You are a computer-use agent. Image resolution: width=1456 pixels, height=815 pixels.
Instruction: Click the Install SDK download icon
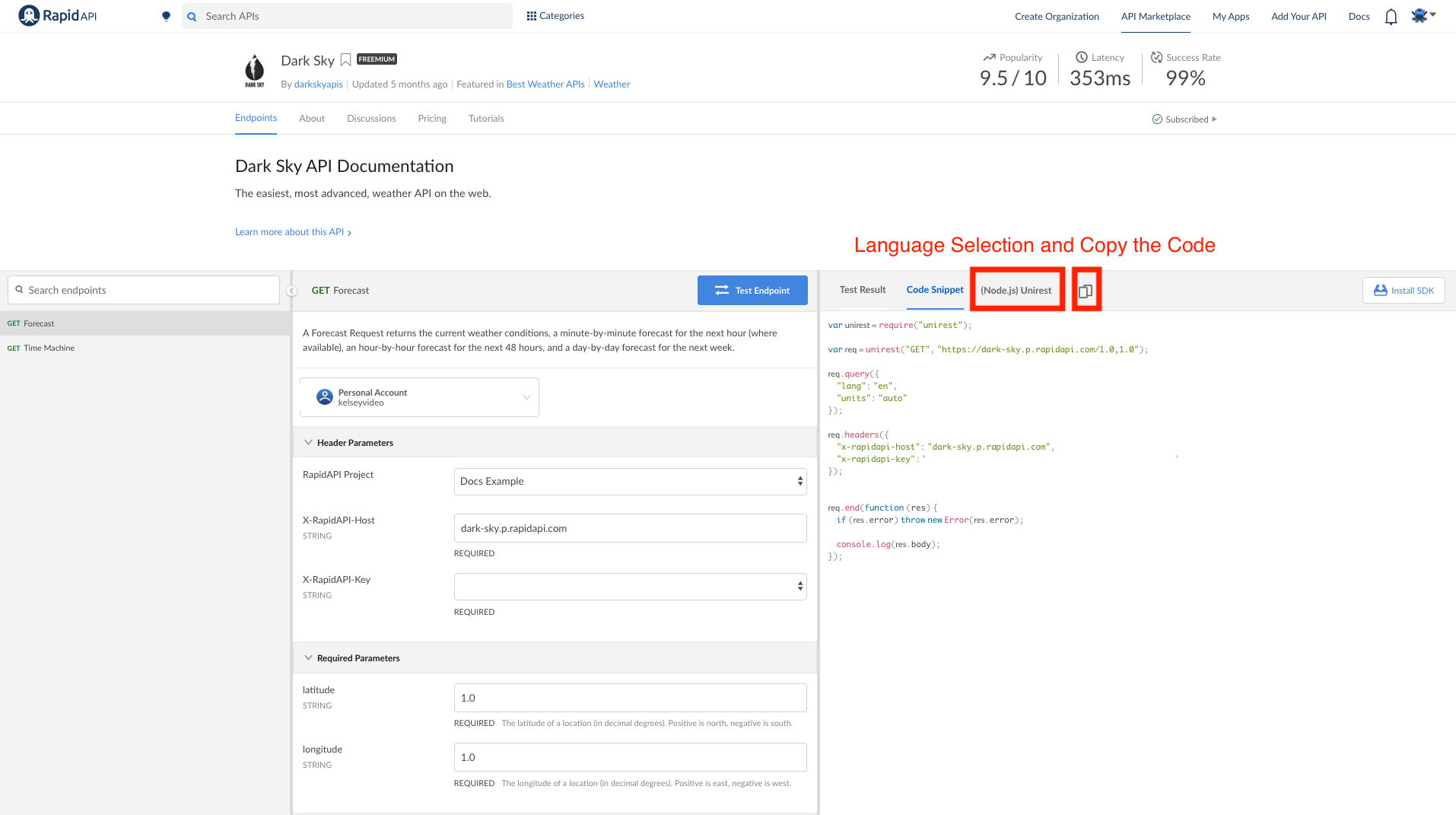point(1381,291)
